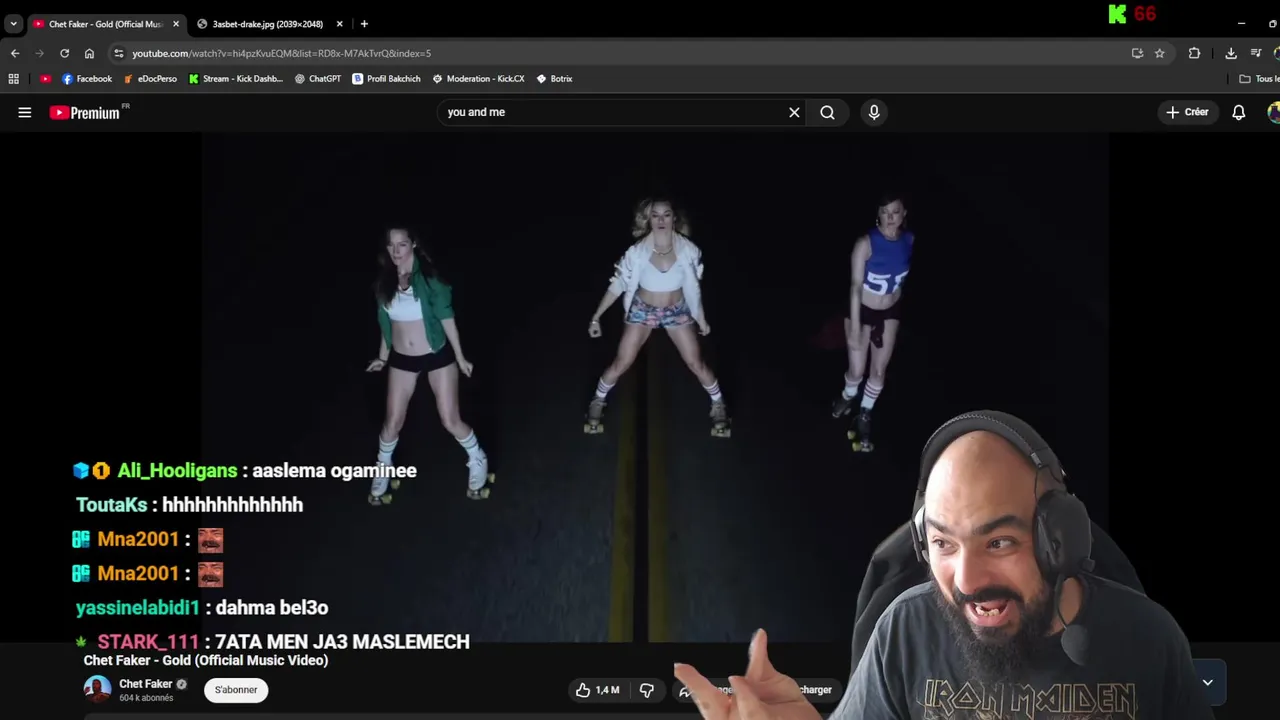Go back with the browser back arrow
The width and height of the screenshot is (1280, 720).
tap(15, 53)
